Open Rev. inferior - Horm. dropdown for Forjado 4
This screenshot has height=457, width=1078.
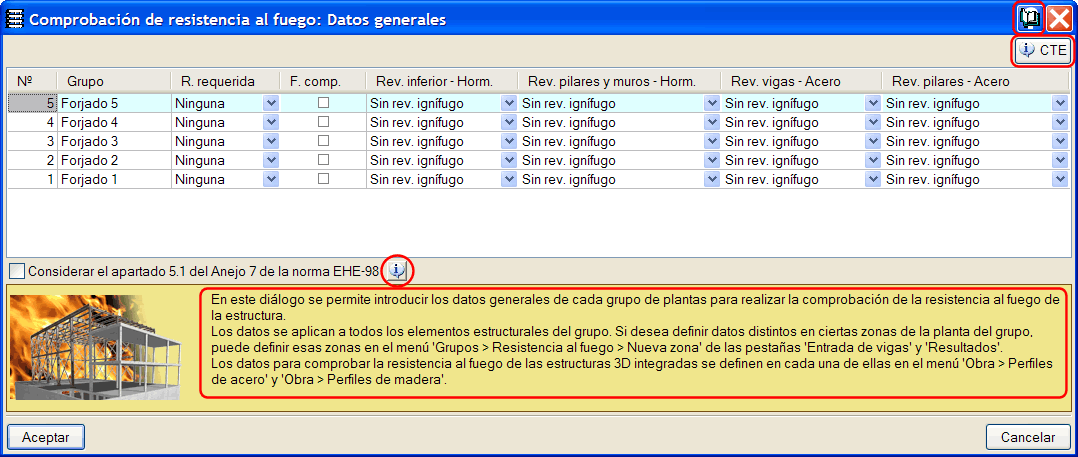point(509,123)
